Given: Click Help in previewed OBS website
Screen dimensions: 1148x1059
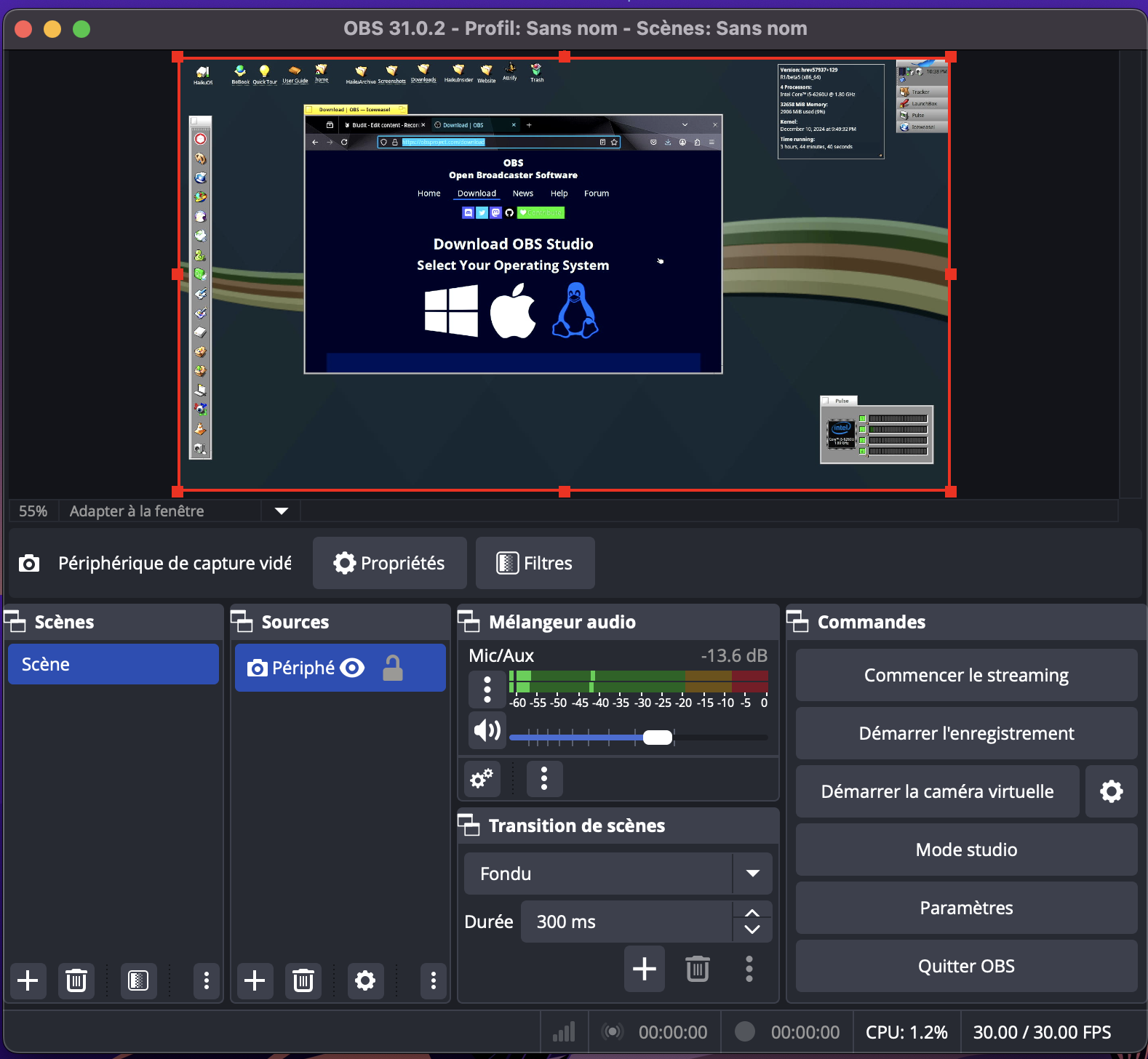Looking at the screenshot, I should pos(559,193).
